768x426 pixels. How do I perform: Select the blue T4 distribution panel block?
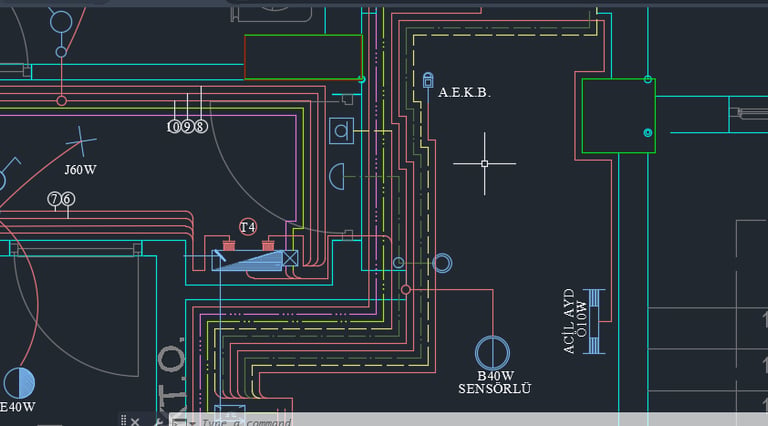(x=255, y=260)
